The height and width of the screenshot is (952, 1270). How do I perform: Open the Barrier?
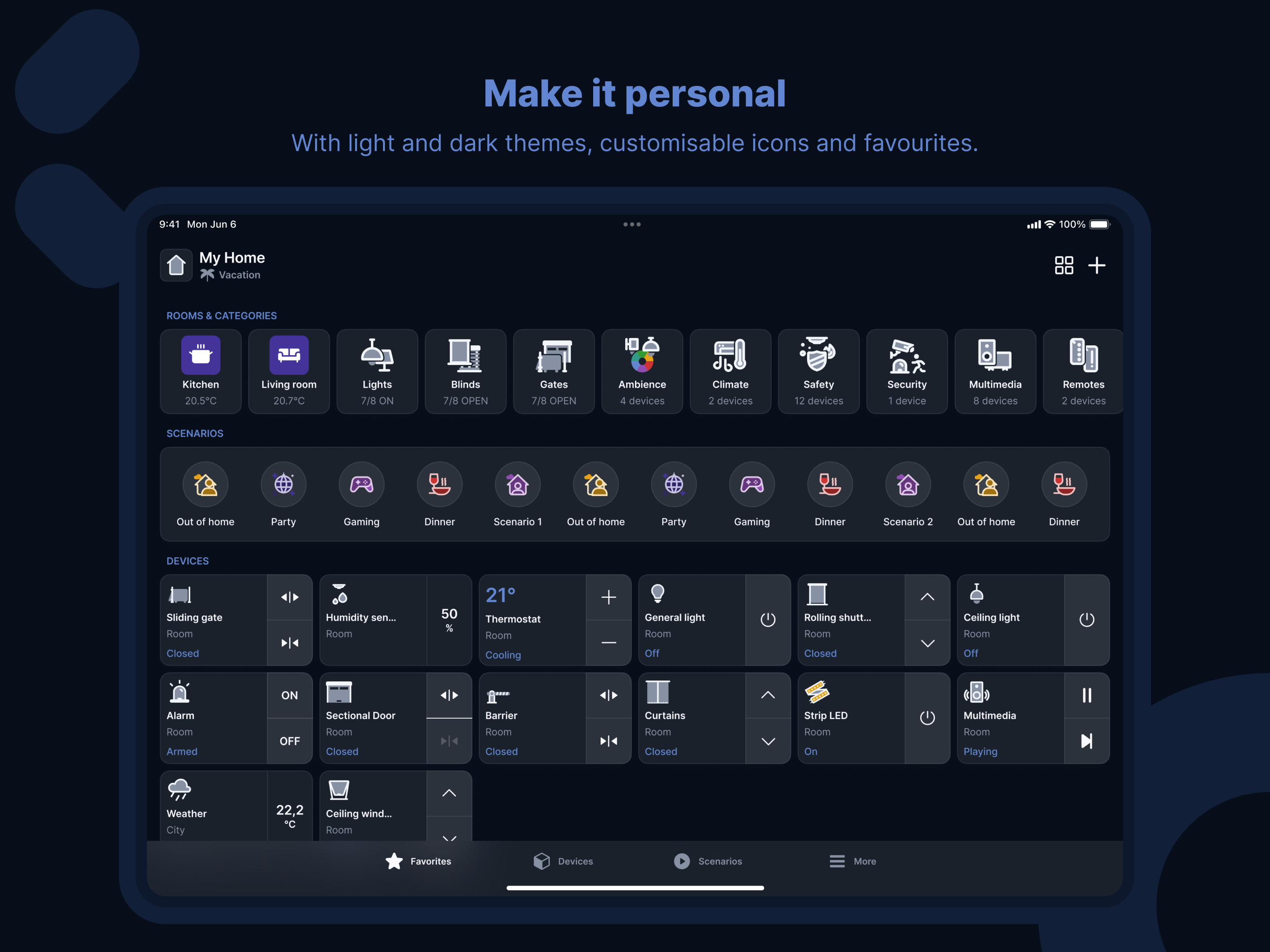pos(609,695)
